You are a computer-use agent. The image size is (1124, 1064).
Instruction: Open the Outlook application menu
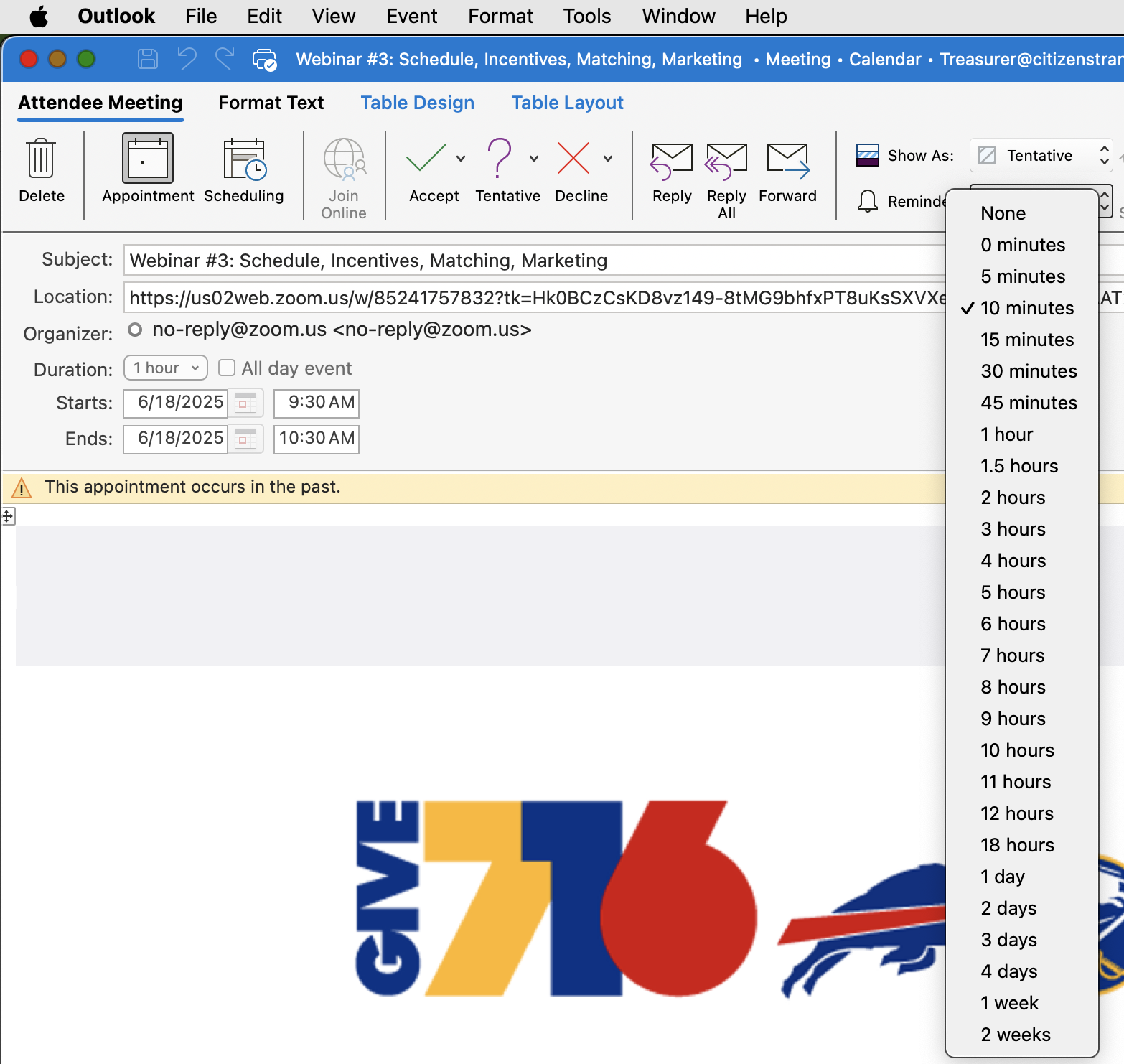[x=116, y=16]
